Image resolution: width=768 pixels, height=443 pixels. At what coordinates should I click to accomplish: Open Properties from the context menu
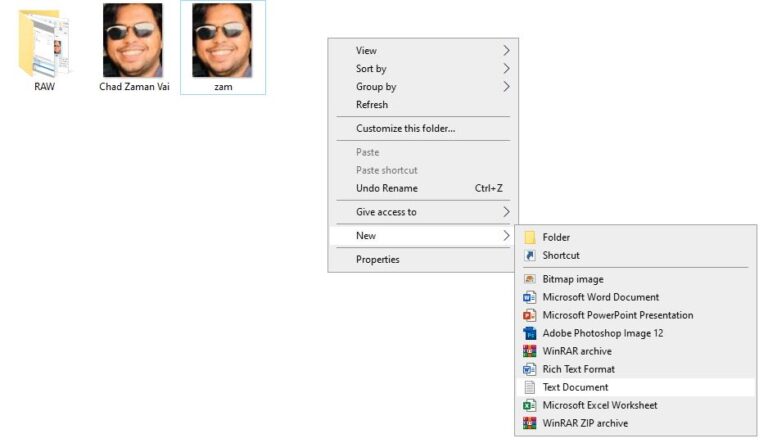(423, 260)
